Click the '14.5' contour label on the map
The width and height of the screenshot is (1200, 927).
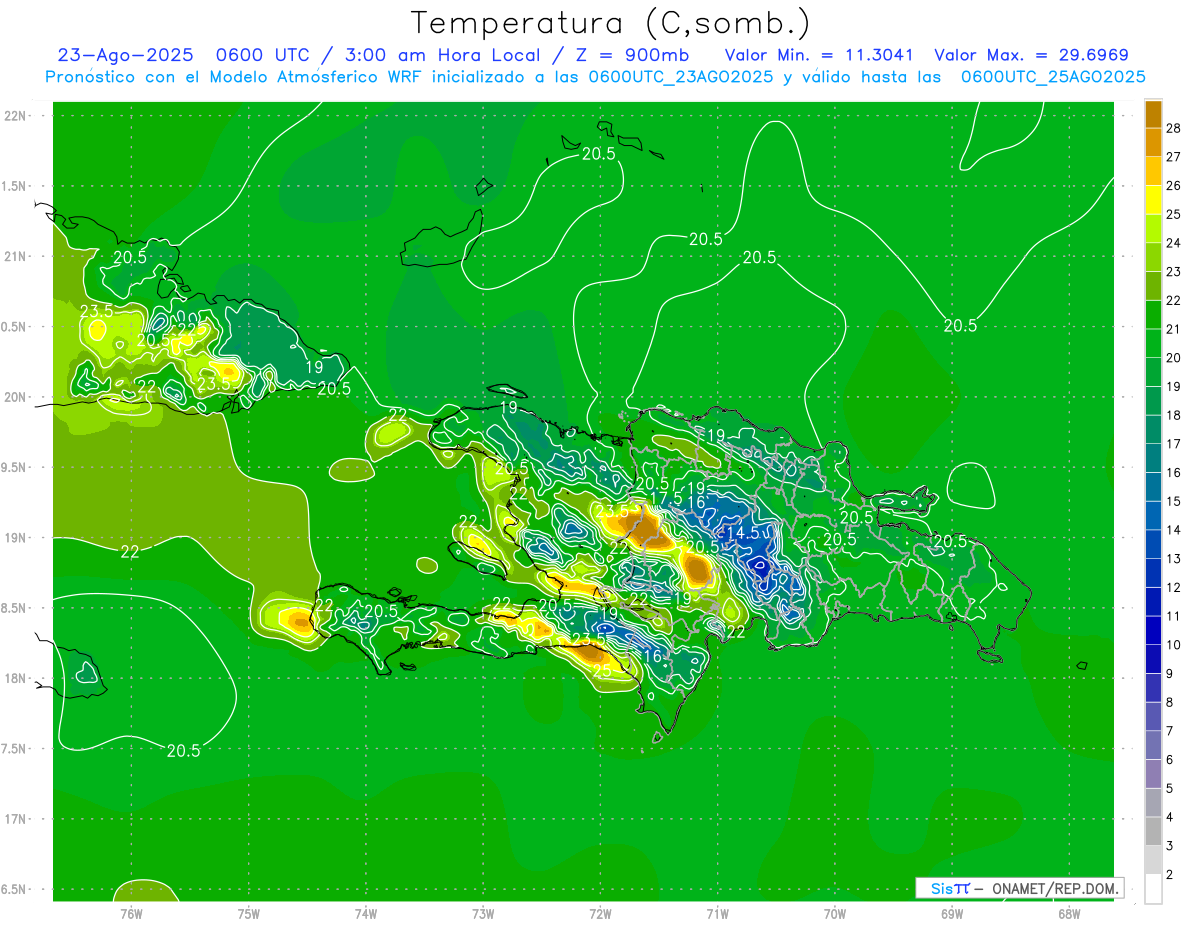tap(742, 533)
